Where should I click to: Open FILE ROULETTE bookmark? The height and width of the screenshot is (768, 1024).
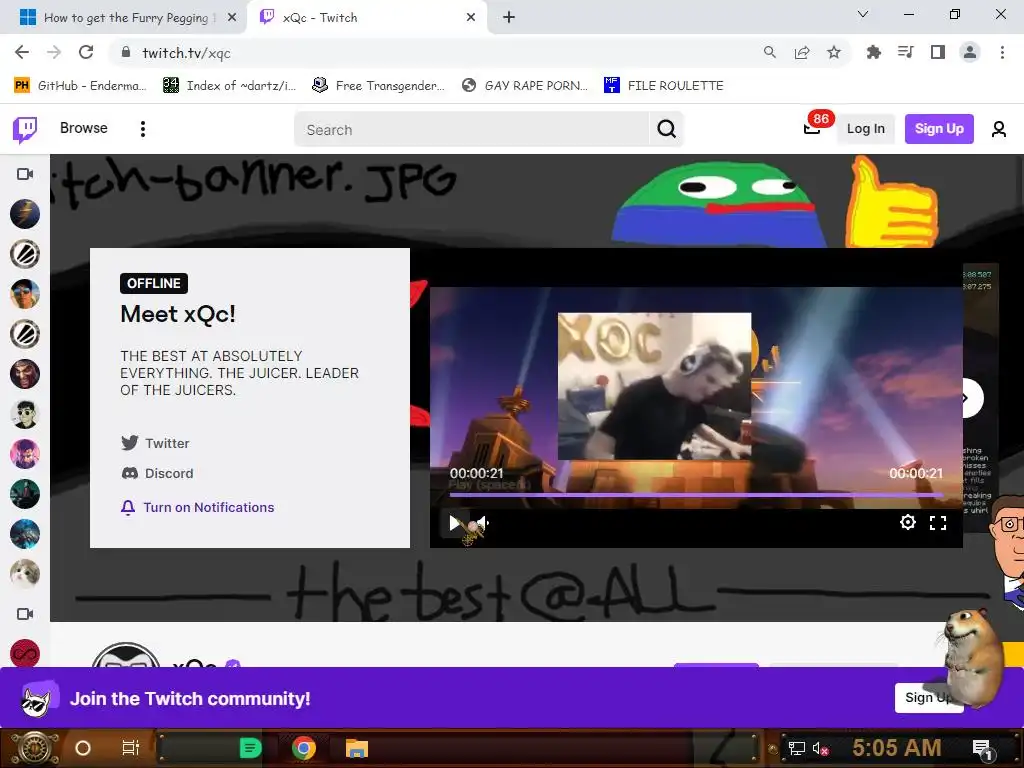coord(664,86)
